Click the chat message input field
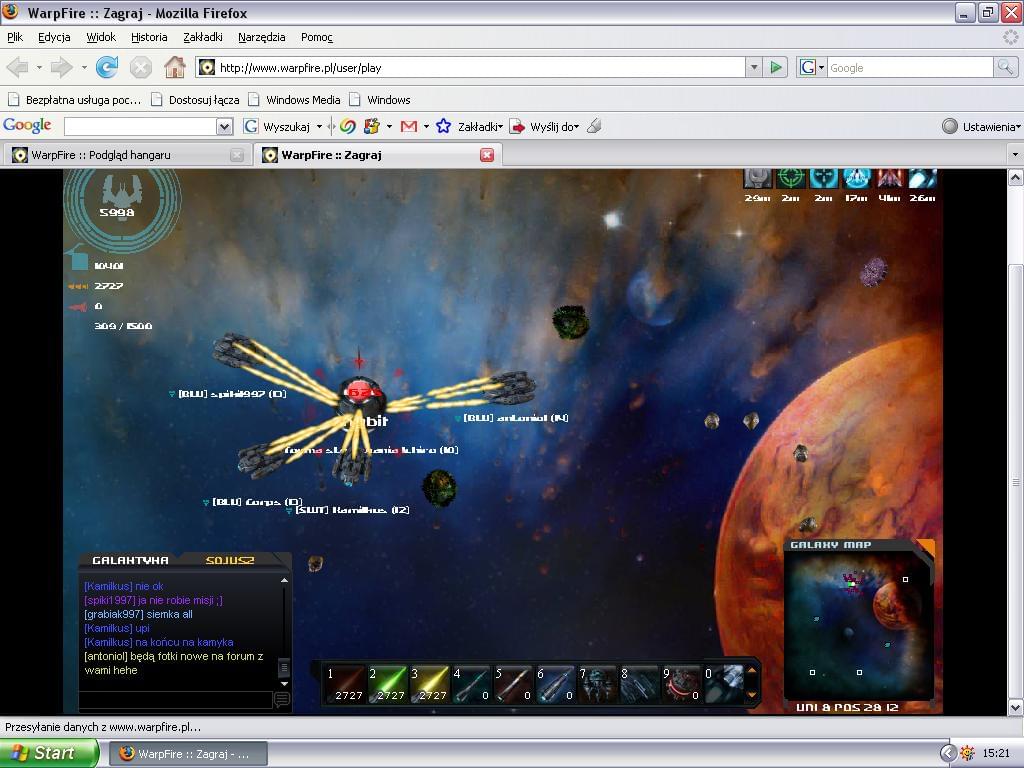Image resolution: width=1024 pixels, height=768 pixels. pyautogui.click(x=176, y=700)
